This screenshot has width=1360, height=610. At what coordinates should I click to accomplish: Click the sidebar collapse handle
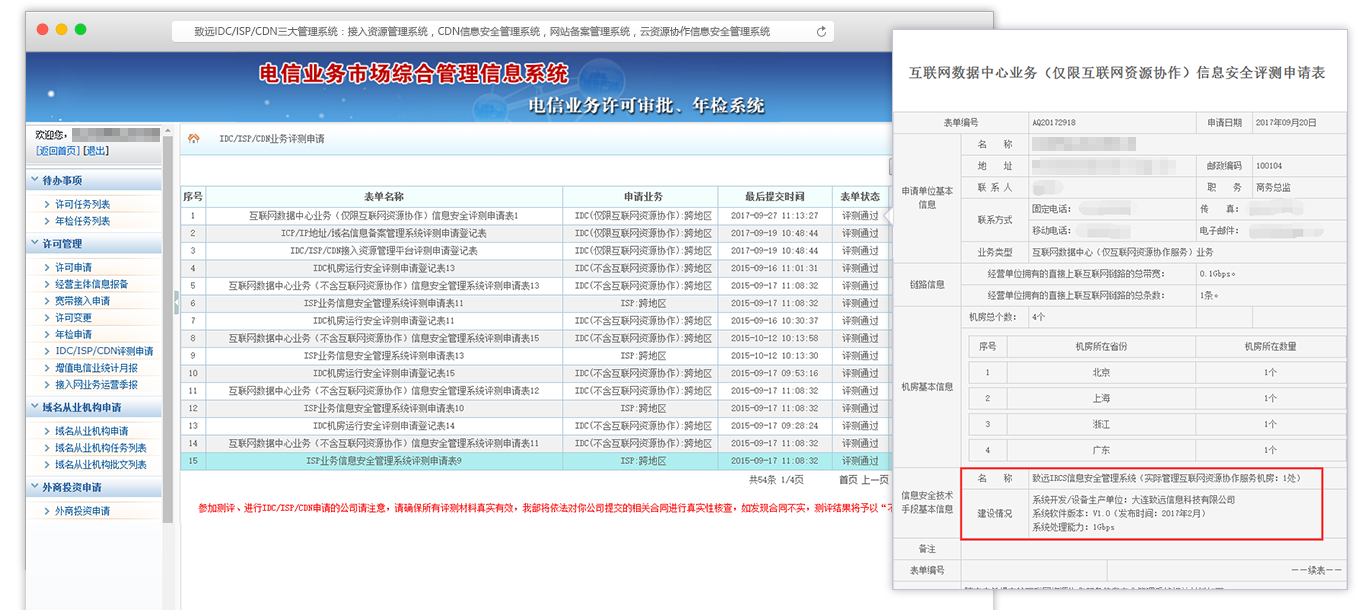coord(176,298)
